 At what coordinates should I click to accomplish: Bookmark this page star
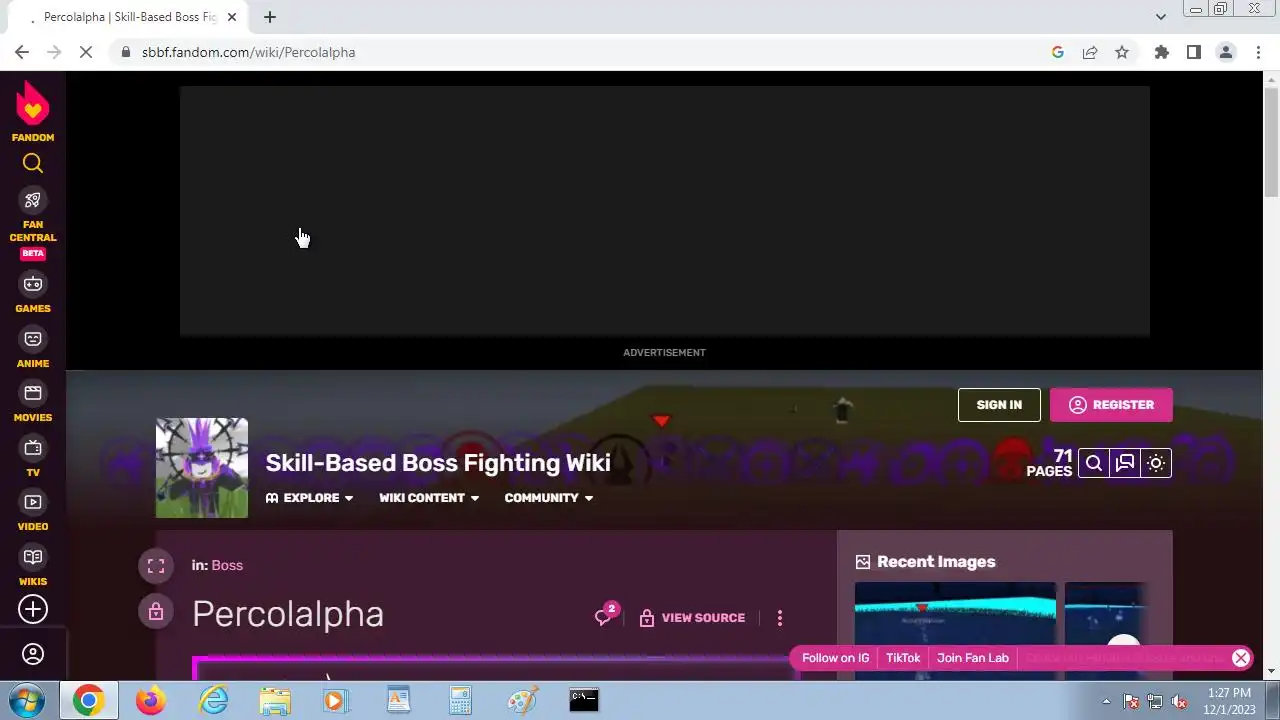1122,52
